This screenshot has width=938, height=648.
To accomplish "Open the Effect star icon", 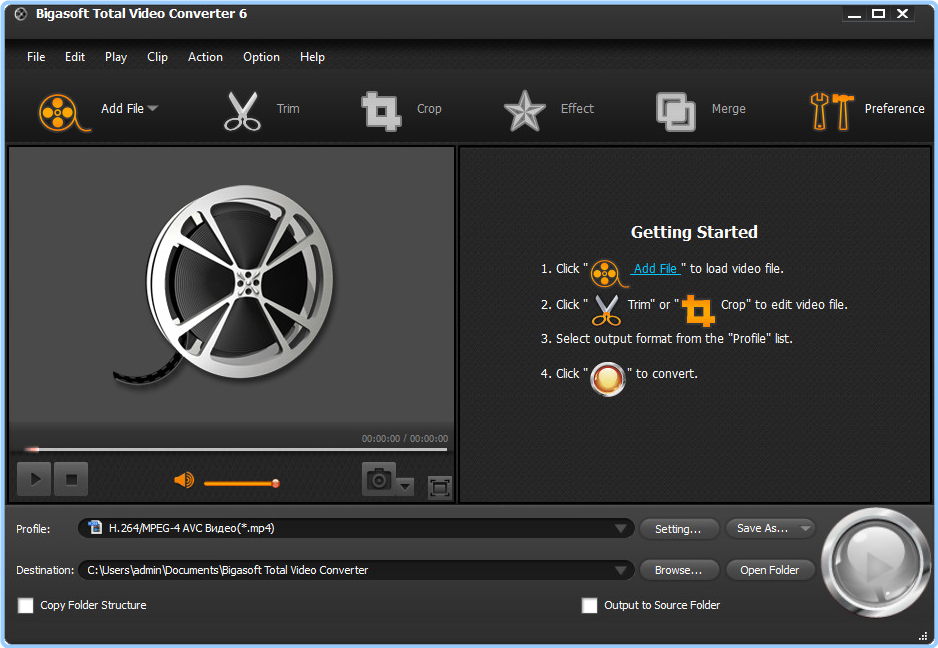I will tap(525, 111).
